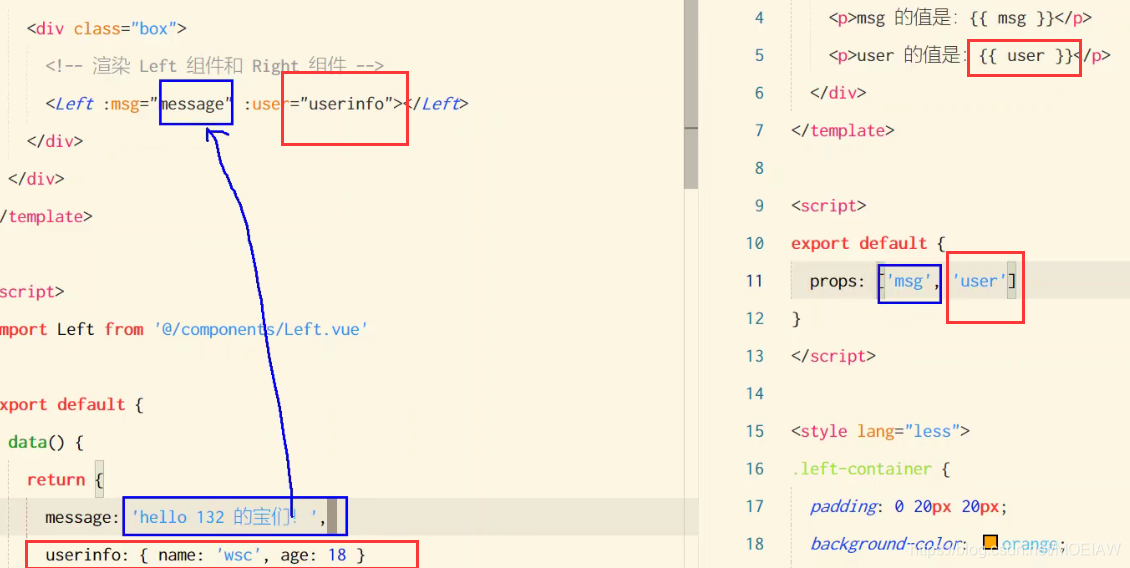Click line number 17 in the right gutter
The height and width of the screenshot is (568, 1130).
(755, 506)
